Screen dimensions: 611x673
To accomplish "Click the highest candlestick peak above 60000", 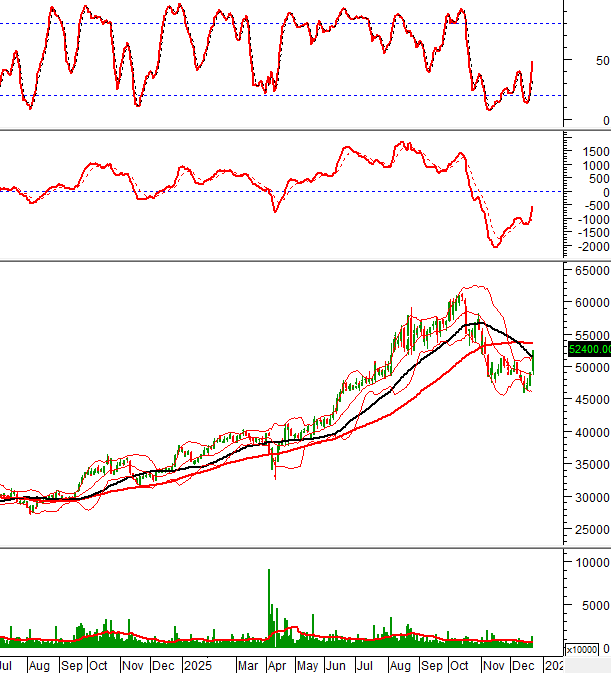I will coord(462,291).
